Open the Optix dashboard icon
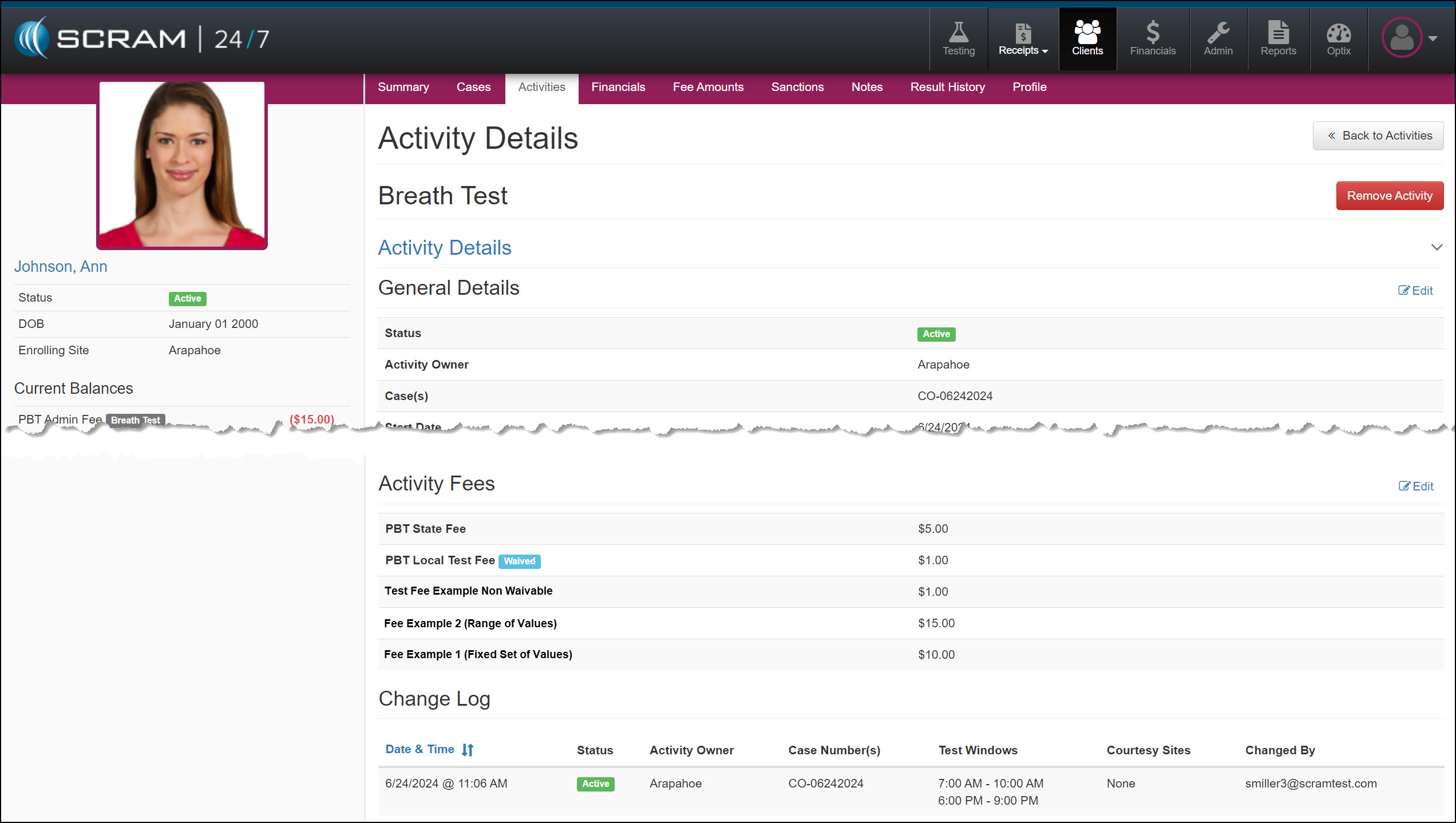Screen dimensions: 1456x823 [x=1338, y=39]
